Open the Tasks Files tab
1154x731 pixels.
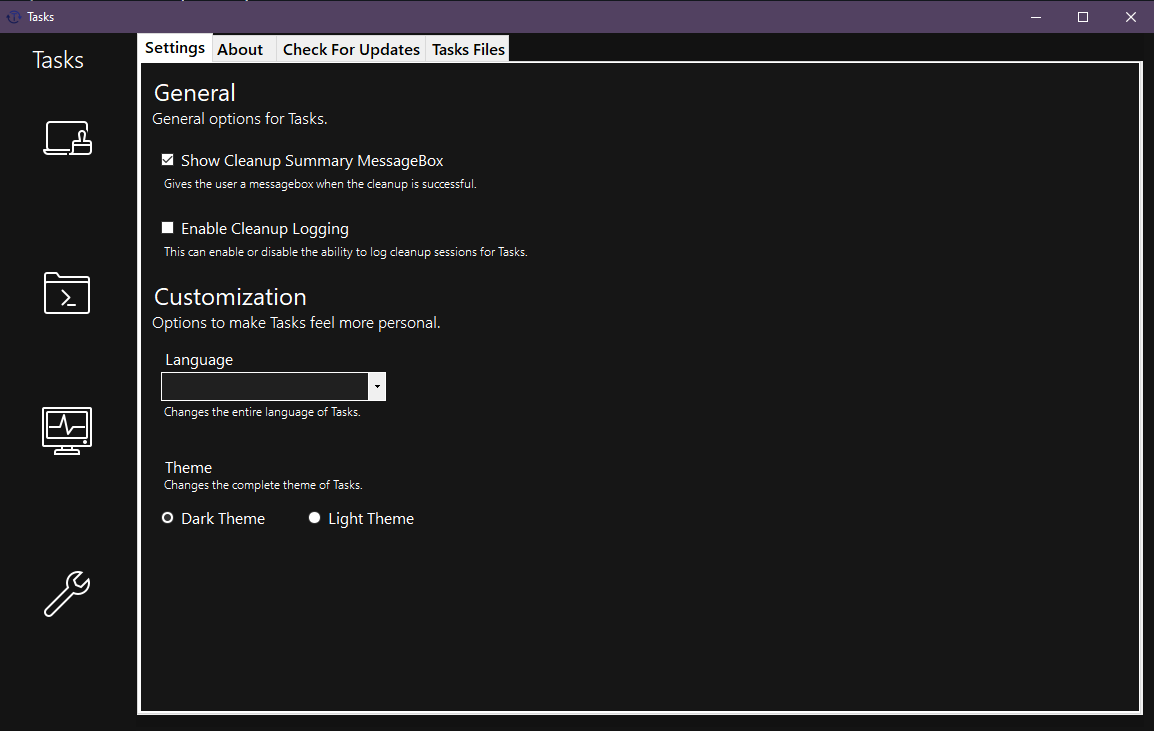pos(468,49)
